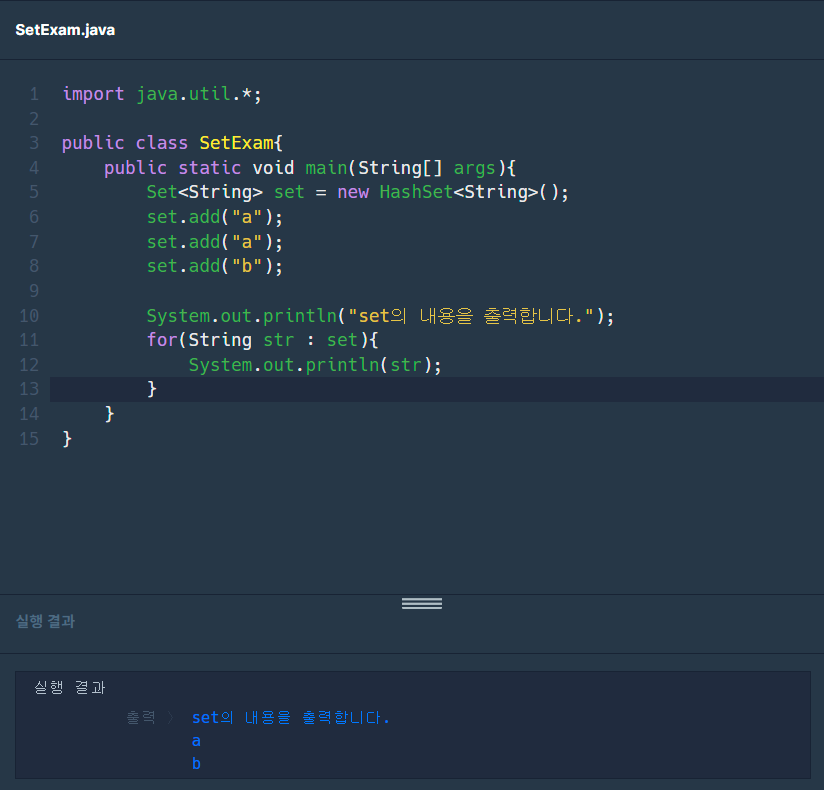The height and width of the screenshot is (790, 824).
Task: Click line number 5 in gutter
Action: coord(34,192)
